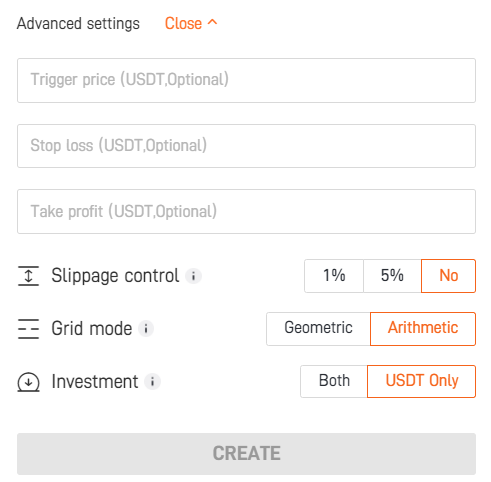Set slippage control to 5%
491x482 pixels.
(392, 276)
